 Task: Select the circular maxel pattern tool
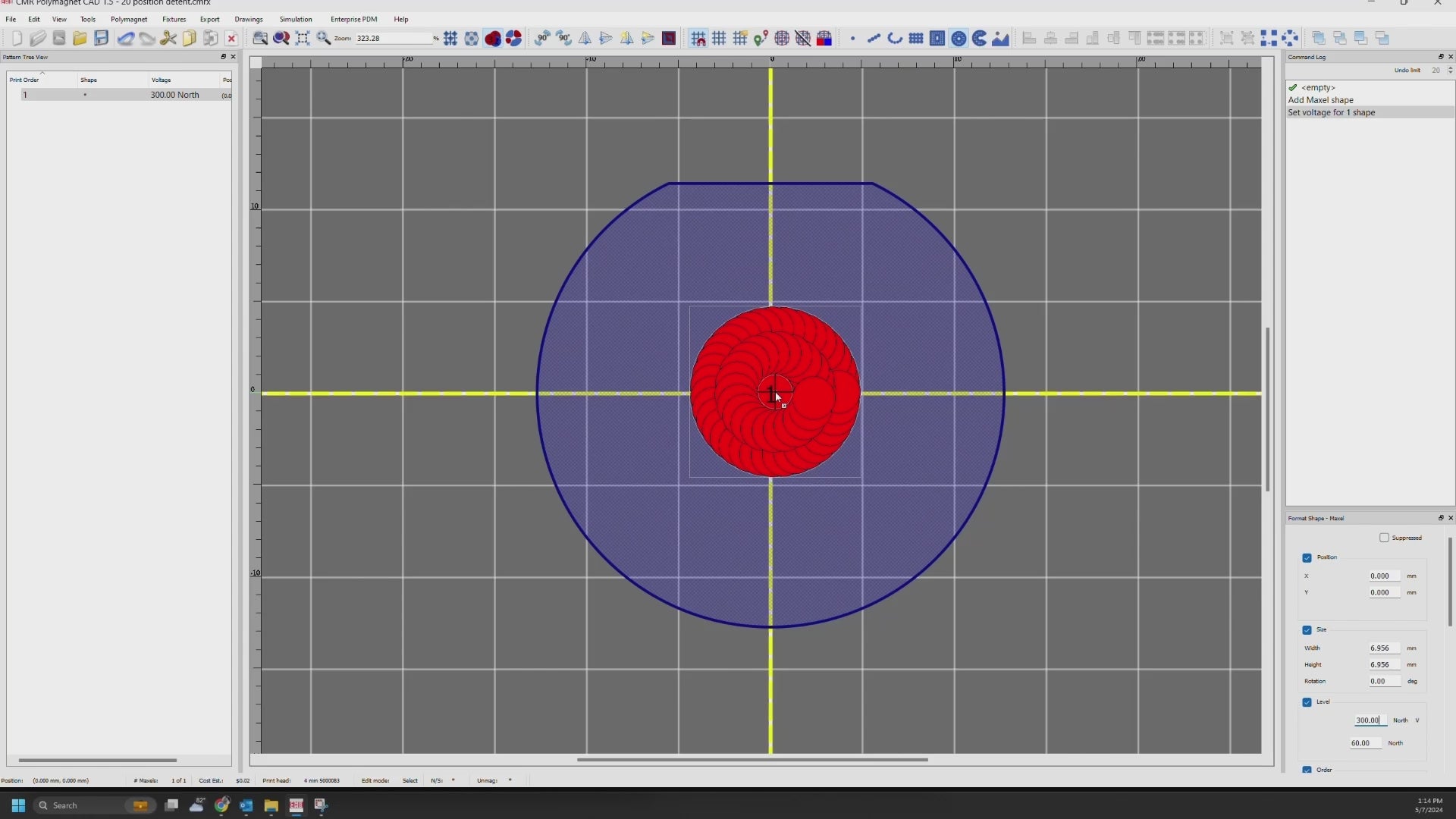959,38
